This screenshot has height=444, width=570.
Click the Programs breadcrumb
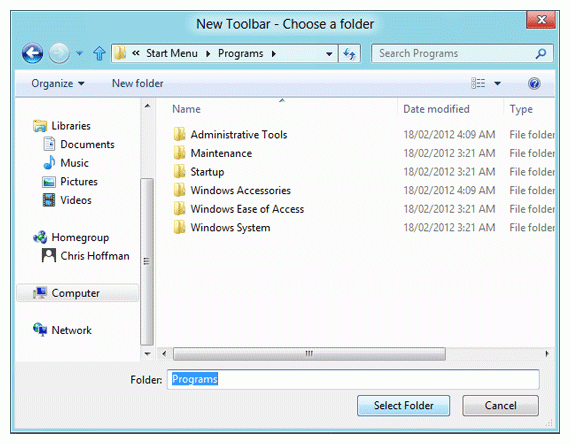click(x=240, y=53)
